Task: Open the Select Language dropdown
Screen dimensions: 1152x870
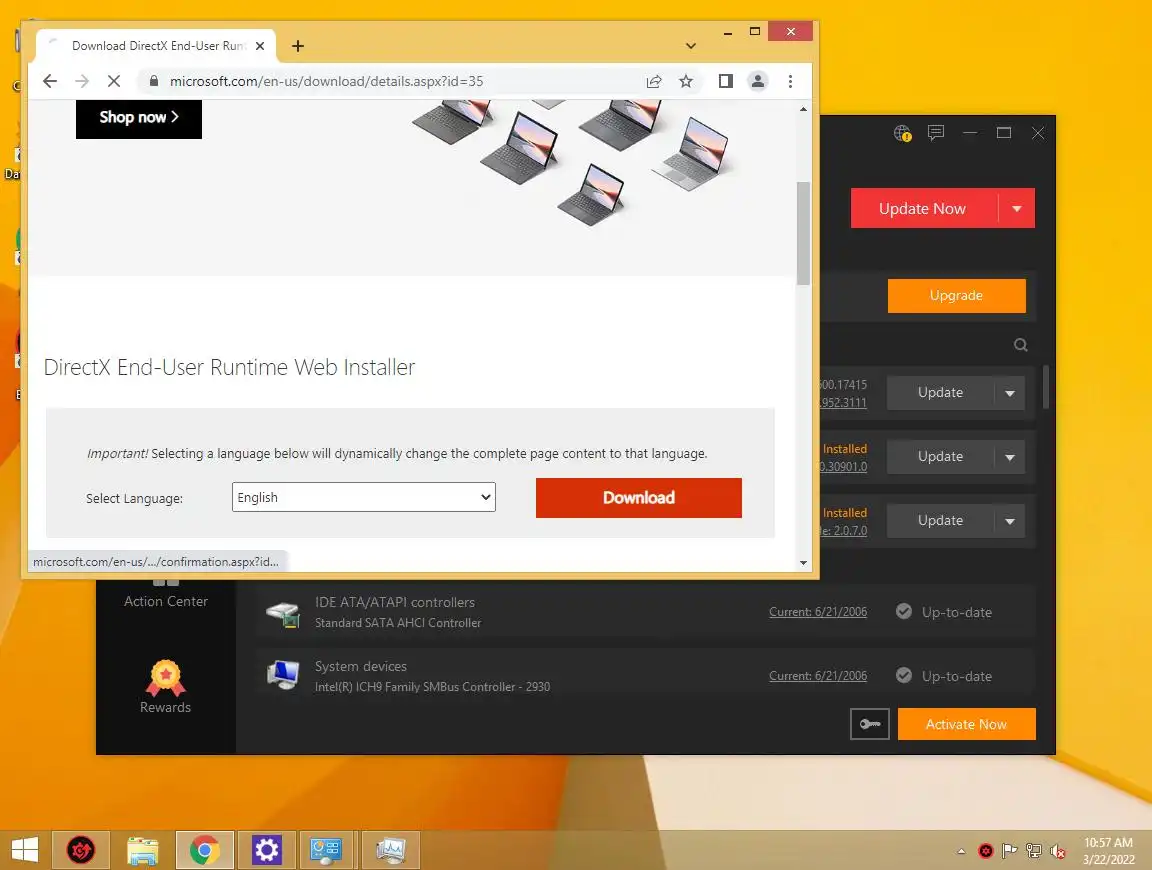Action: pyautogui.click(x=364, y=497)
